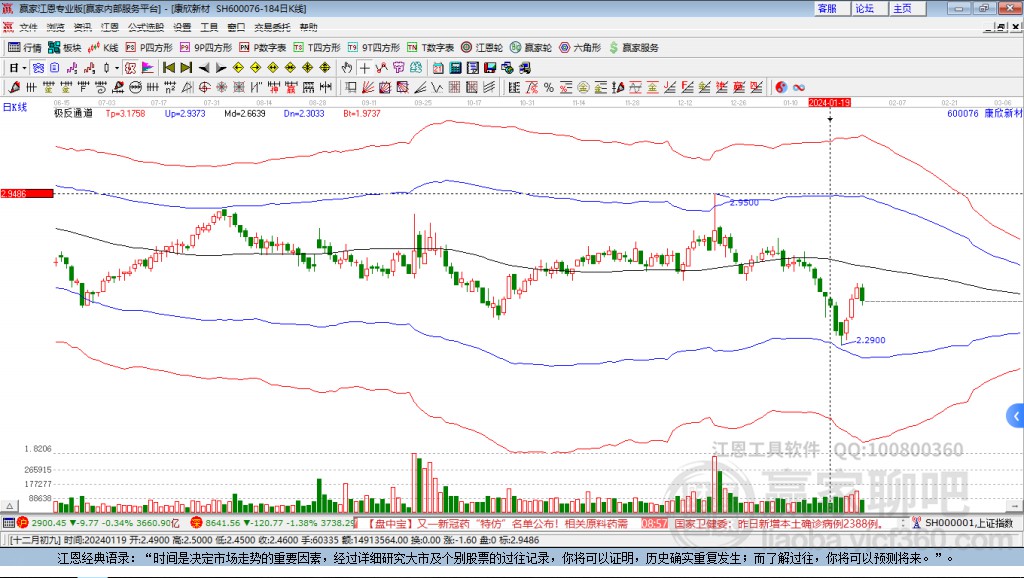Open the 工具 menu
1024x578 pixels.
209,27
